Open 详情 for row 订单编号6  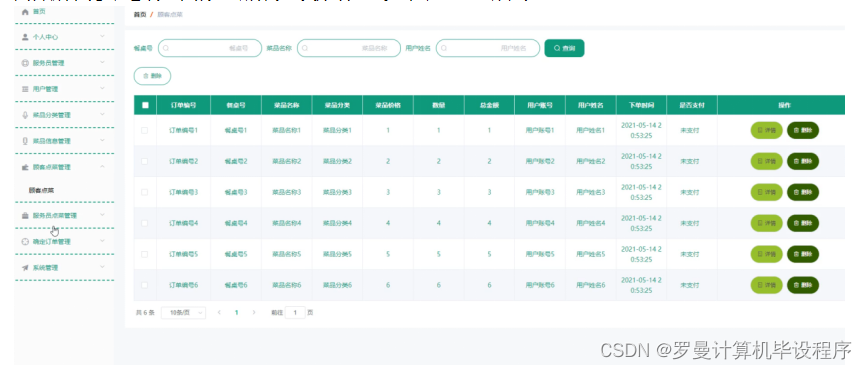click(x=766, y=285)
